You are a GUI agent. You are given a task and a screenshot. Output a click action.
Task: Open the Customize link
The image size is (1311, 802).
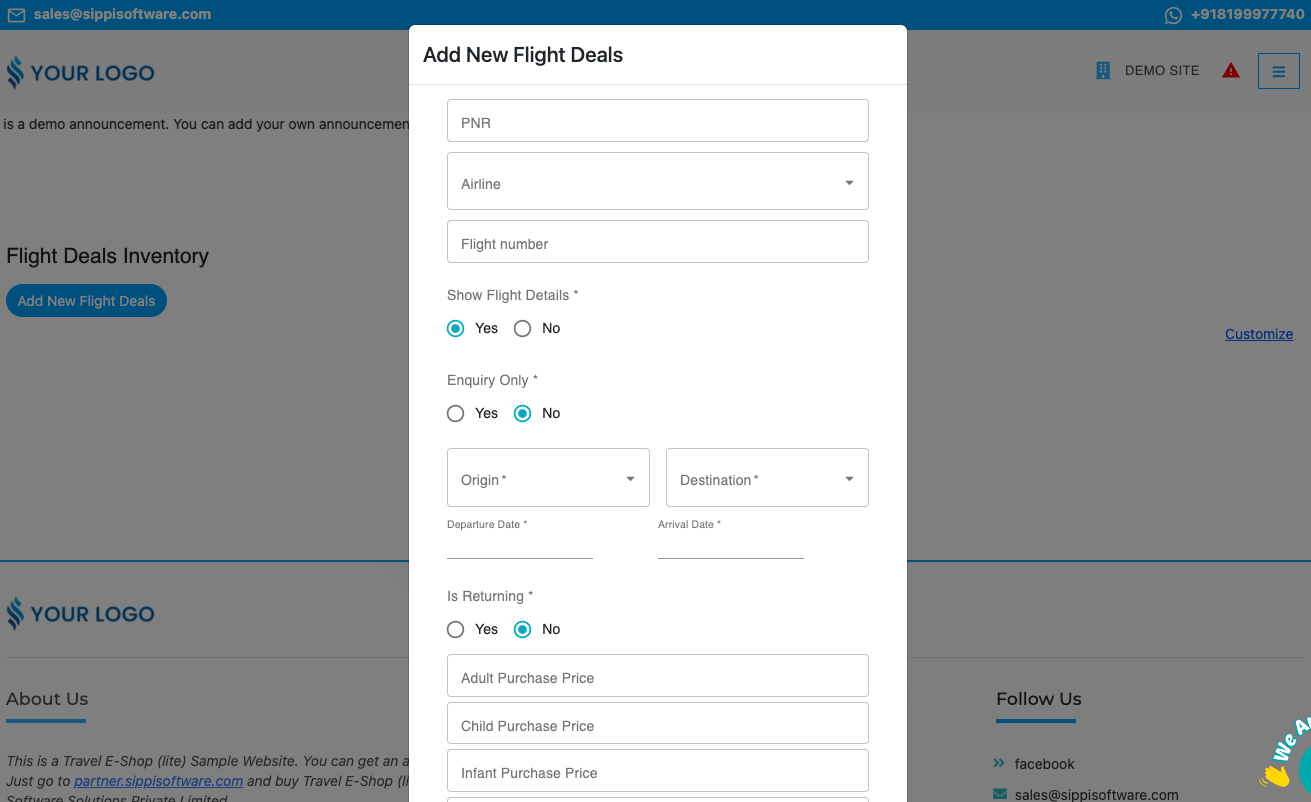pyautogui.click(x=1258, y=334)
